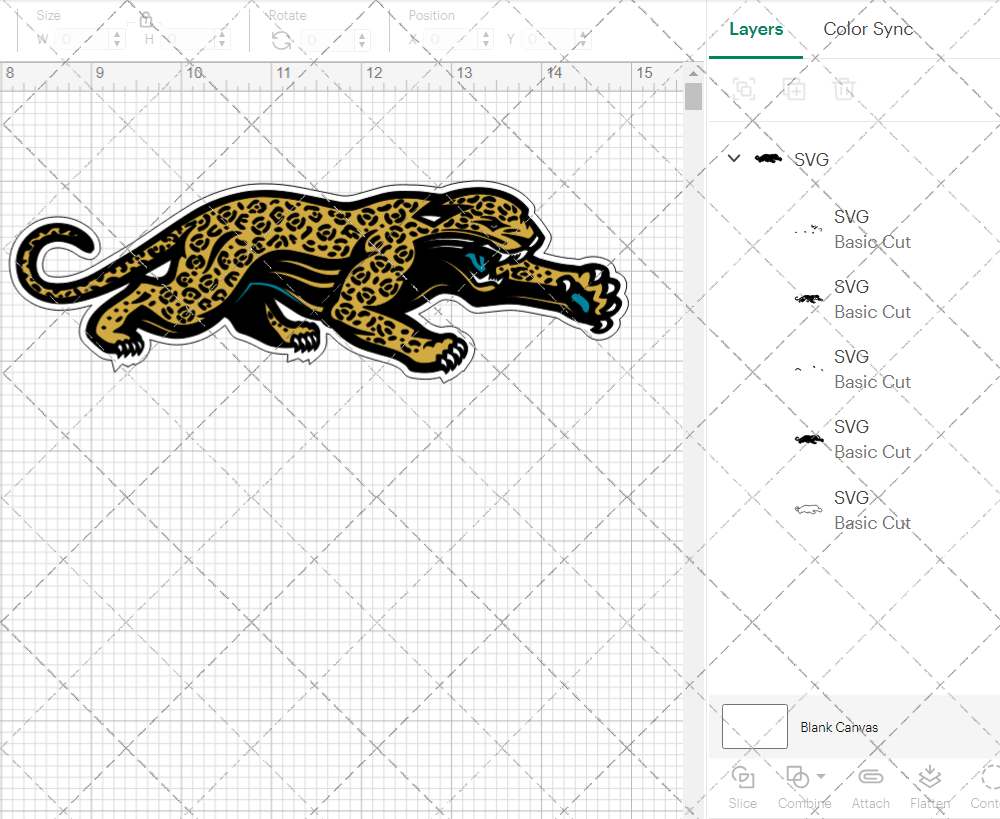This screenshot has height=819, width=1000.
Task: Switch to the Color Sync tab
Action: 868,29
